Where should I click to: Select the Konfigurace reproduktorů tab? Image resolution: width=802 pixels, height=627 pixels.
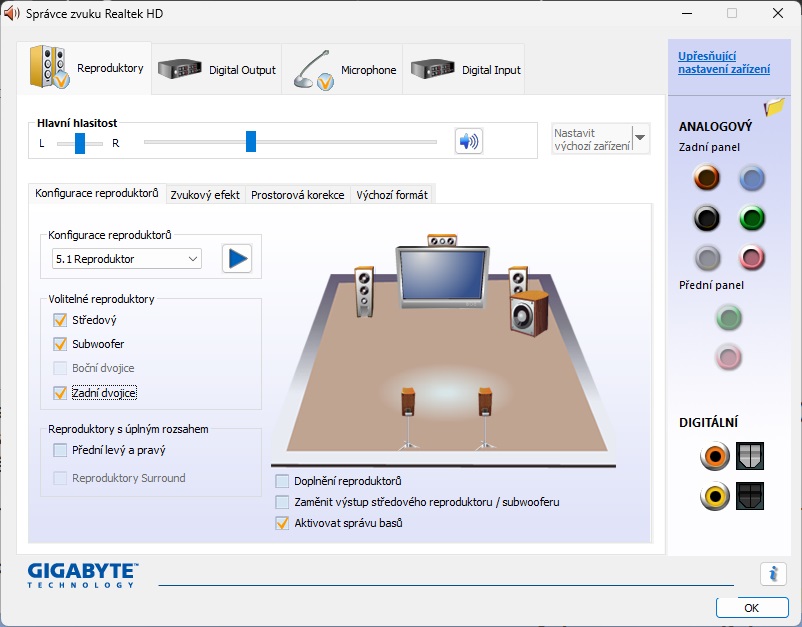(97, 193)
